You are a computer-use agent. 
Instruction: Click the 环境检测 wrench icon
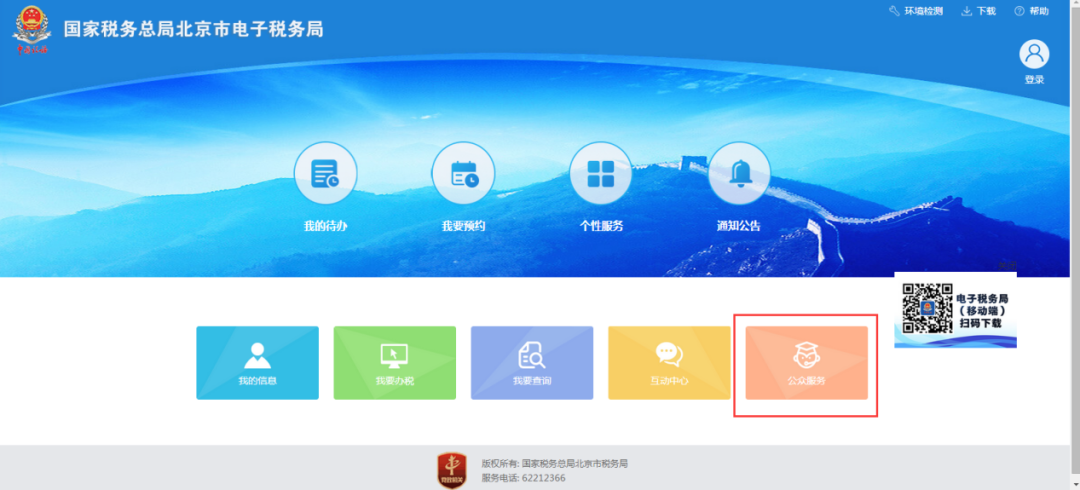coord(895,11)
